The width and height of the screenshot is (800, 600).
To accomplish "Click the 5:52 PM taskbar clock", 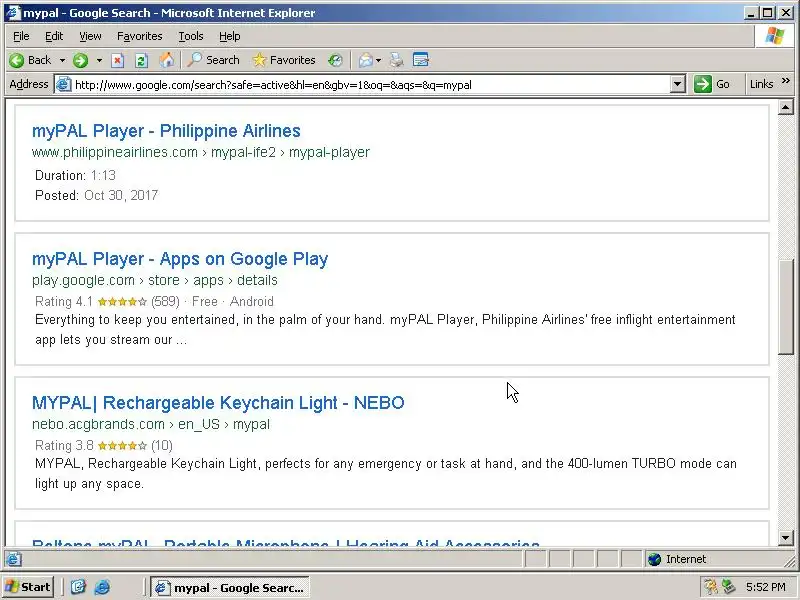I will 766,587.
